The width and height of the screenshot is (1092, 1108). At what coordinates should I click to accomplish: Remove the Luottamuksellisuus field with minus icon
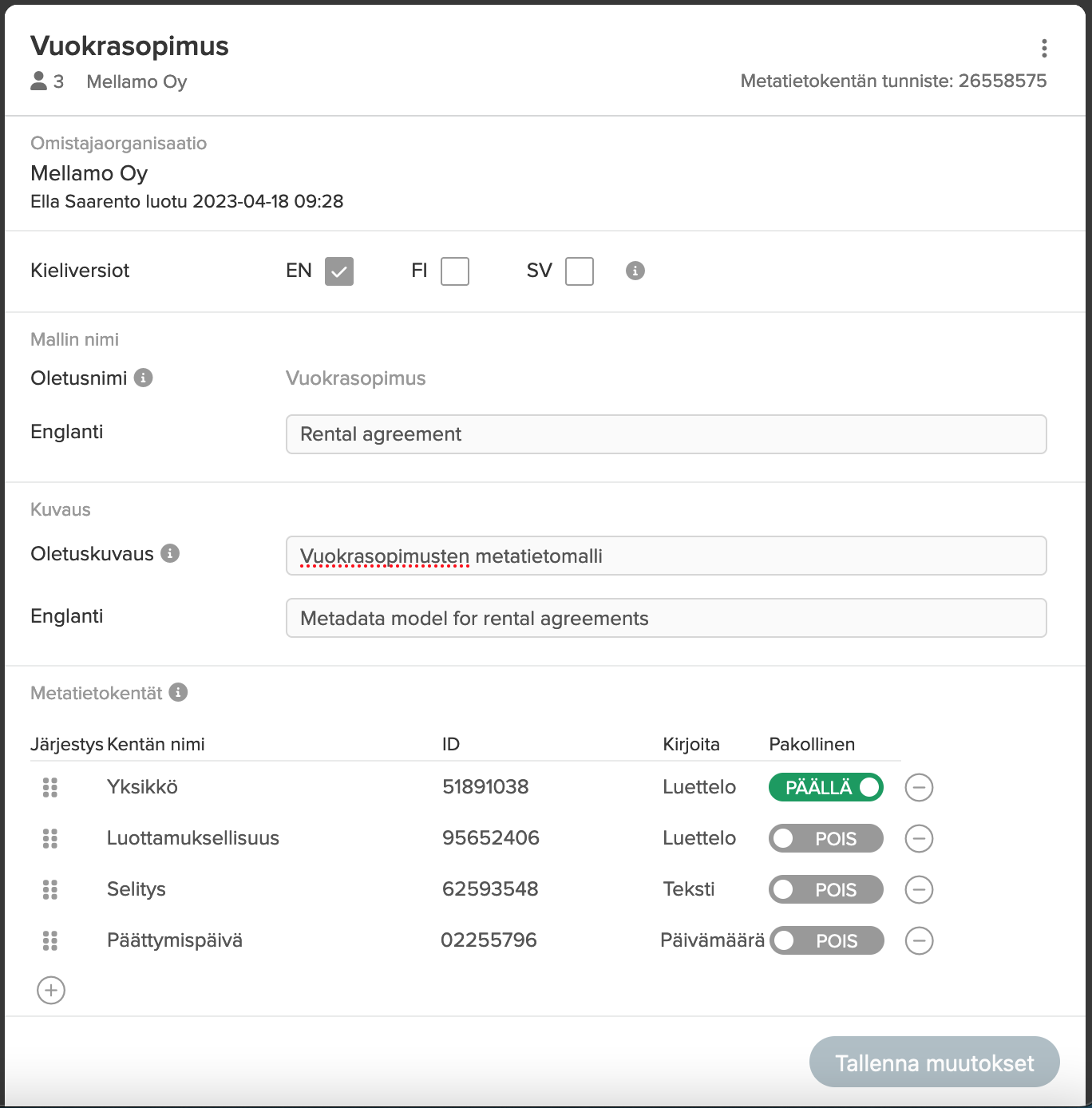920,839
